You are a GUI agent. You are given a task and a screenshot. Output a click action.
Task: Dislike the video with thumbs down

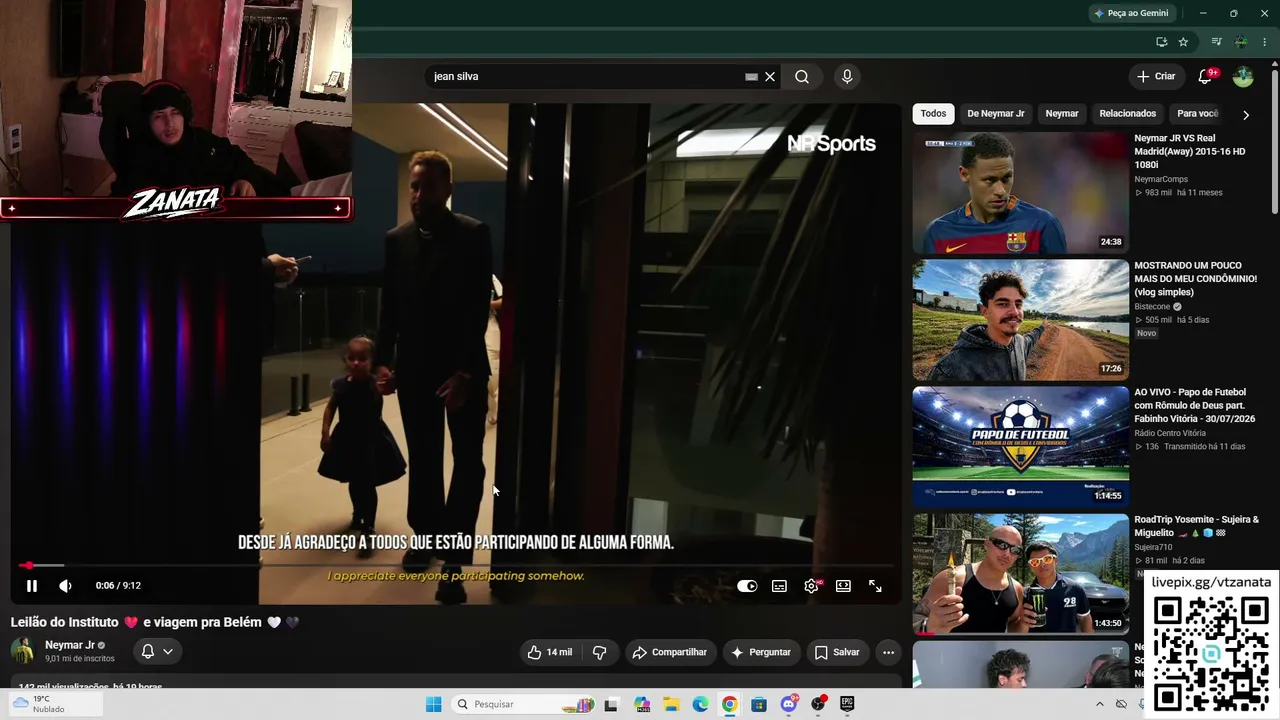pos(599,652)
